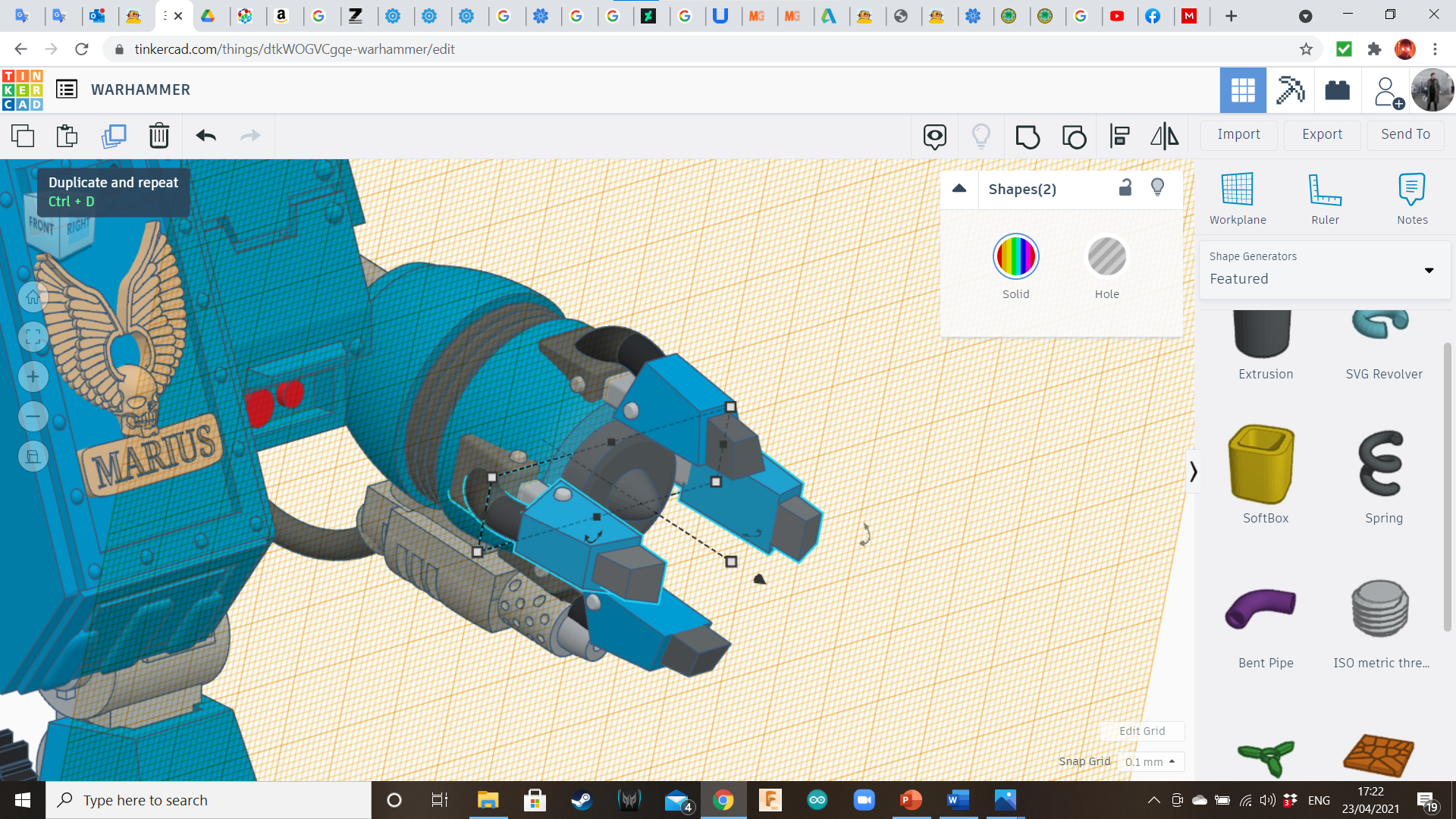Click the Align tool icon
Image resolution: width=1456 pixels, height=819 pixels.
(x=1119, y=136)
